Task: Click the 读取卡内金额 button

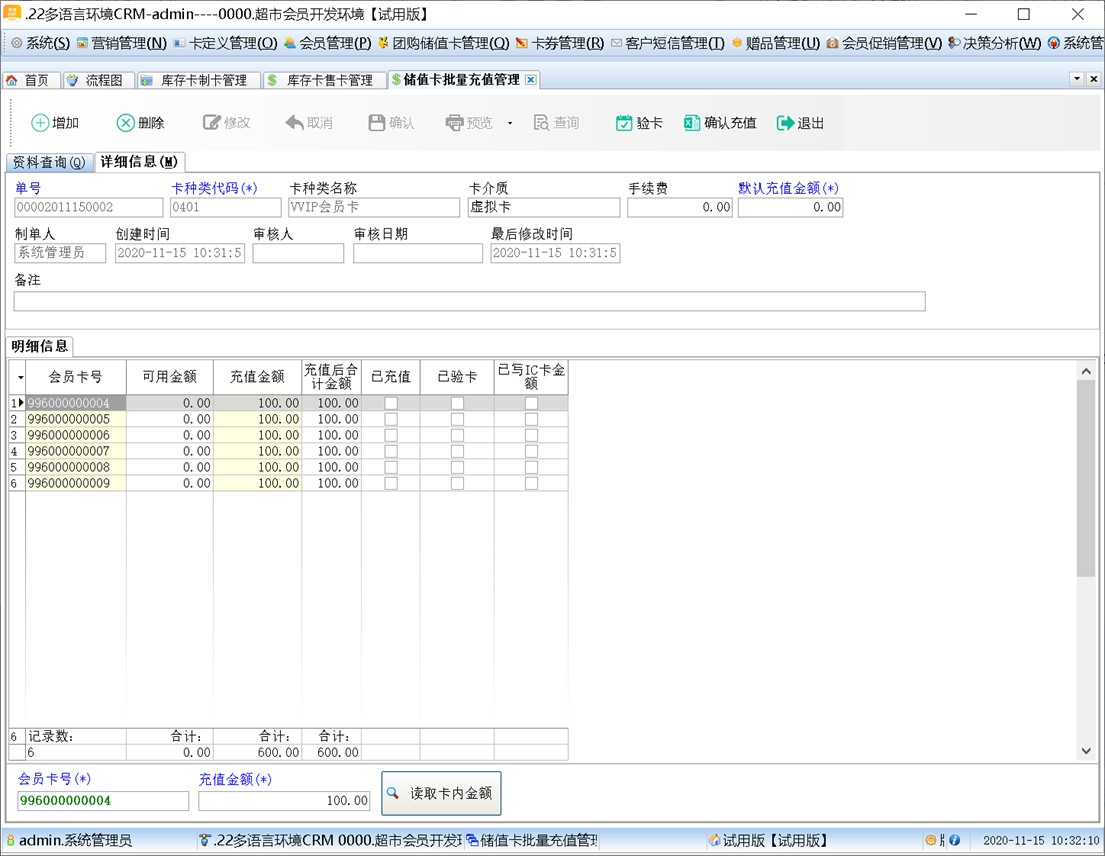Action: [x=441, y=793]
